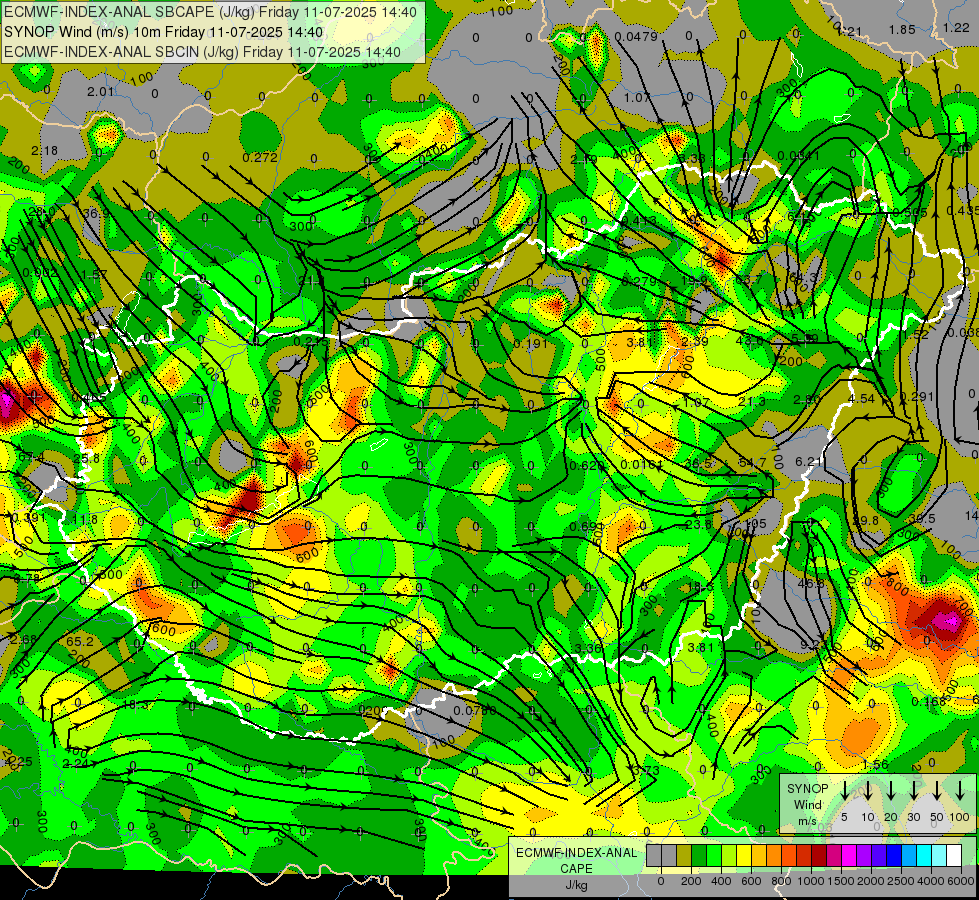Click the 30 m/s wind arrow in SYNOP legend

click(x=914, y=791)
